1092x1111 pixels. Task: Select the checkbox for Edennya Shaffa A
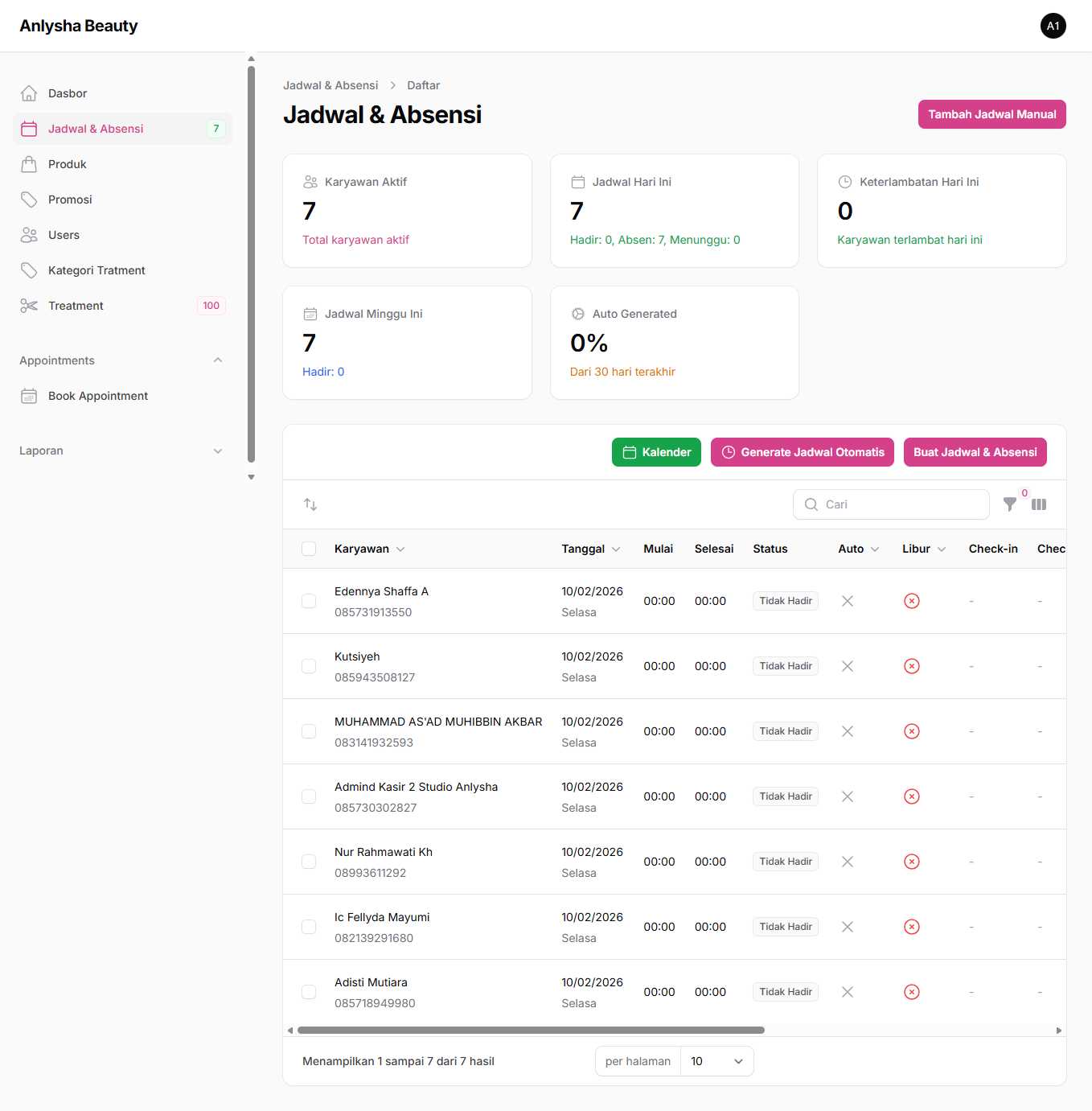coord(309,601)
